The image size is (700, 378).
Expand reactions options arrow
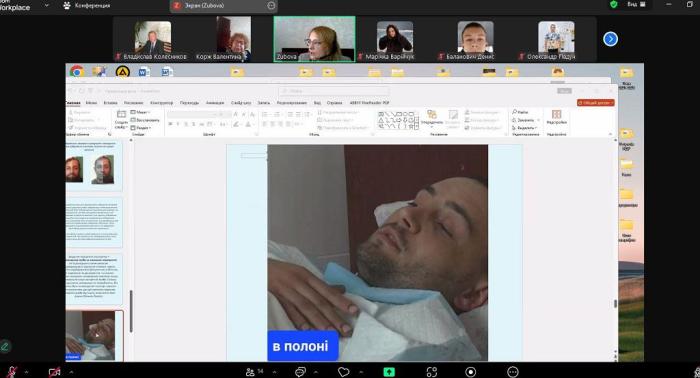click(361, 371)
